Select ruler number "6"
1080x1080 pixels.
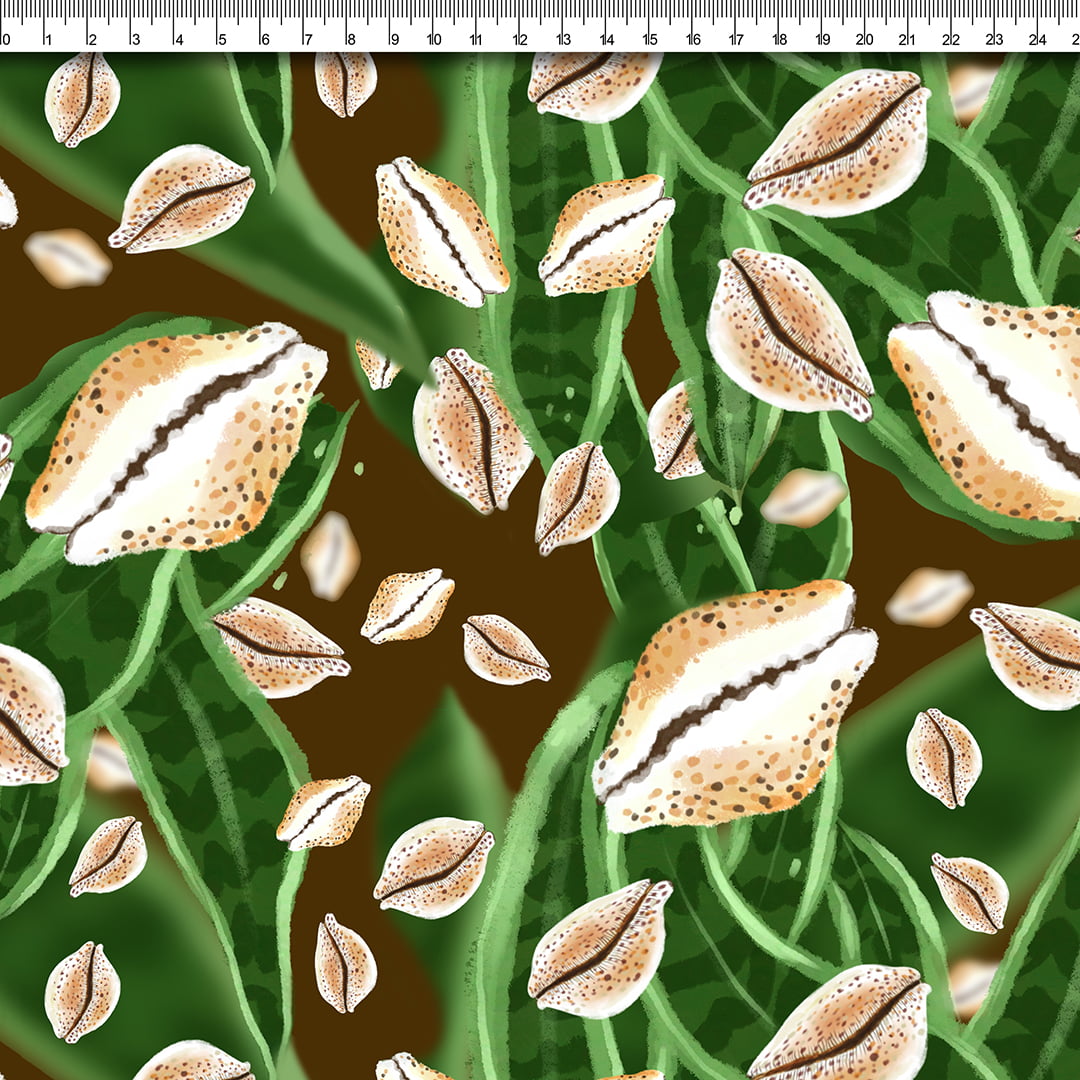click(x=265, y=39)
